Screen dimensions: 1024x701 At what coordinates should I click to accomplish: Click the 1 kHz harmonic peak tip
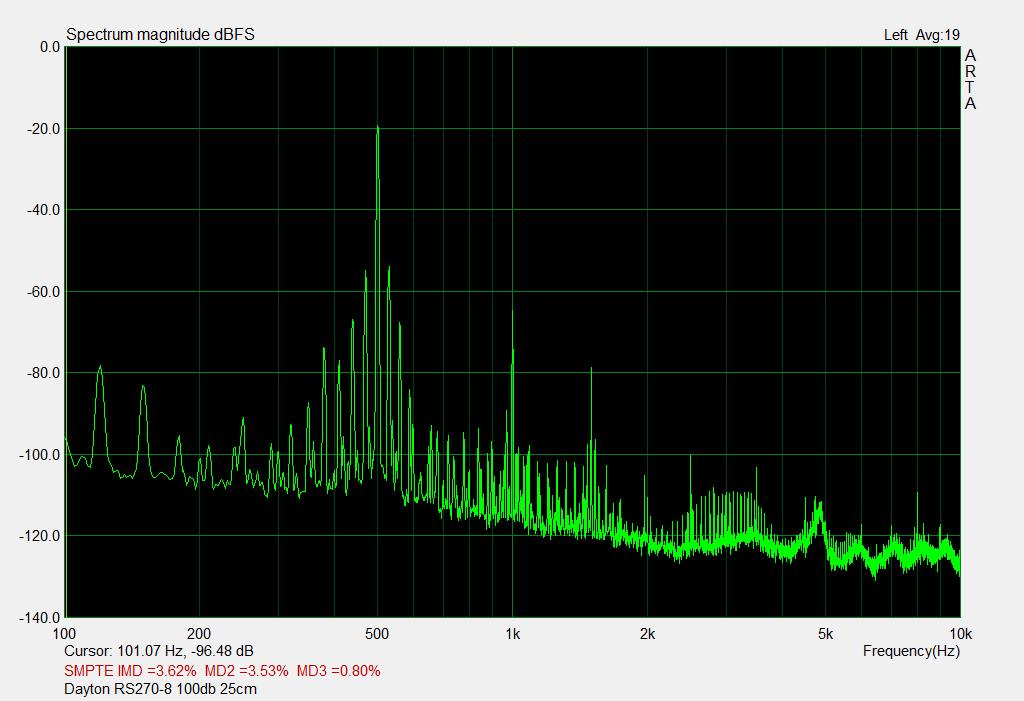click(x=512, y=310)
